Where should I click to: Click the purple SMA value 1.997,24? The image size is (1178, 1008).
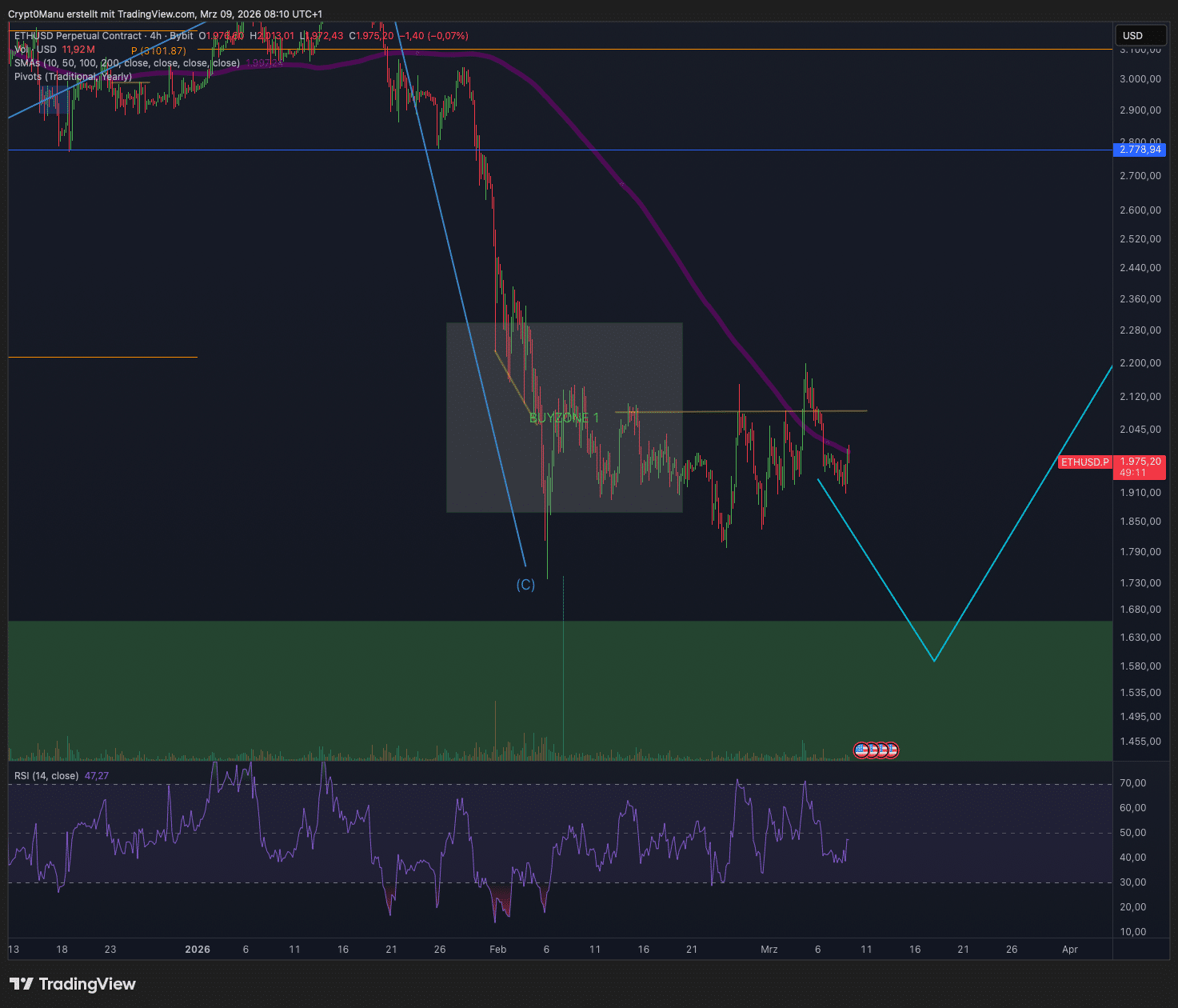pyautogui.click(x=264, y=63)
